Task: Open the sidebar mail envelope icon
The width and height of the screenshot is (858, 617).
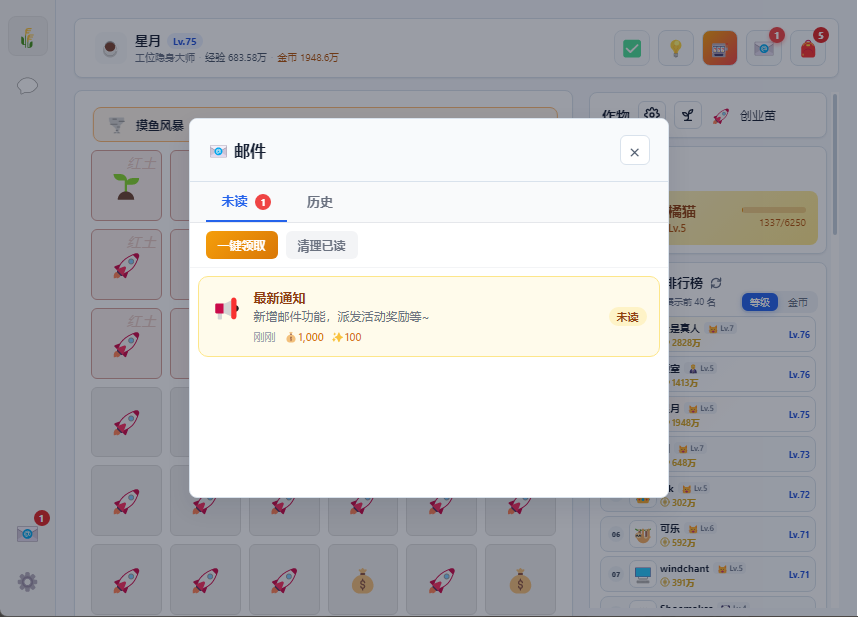Action: click(27, 533)
